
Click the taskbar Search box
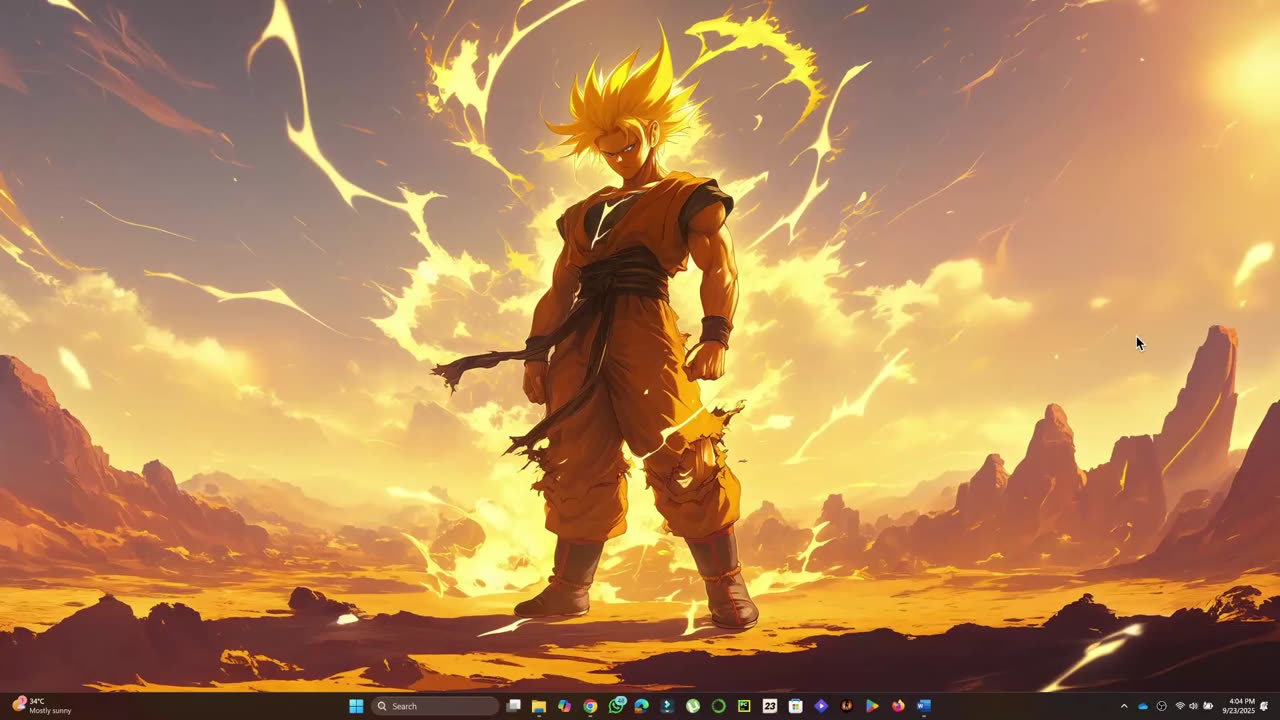pos(435,706)
